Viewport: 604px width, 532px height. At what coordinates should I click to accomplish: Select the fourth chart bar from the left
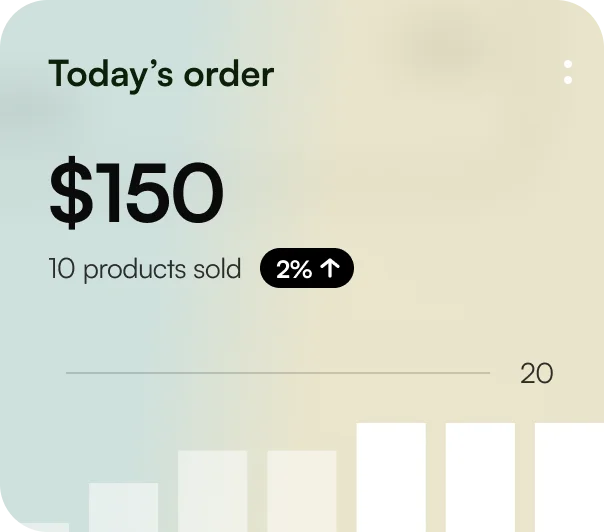pyautogui.click(x=301, y=491)
